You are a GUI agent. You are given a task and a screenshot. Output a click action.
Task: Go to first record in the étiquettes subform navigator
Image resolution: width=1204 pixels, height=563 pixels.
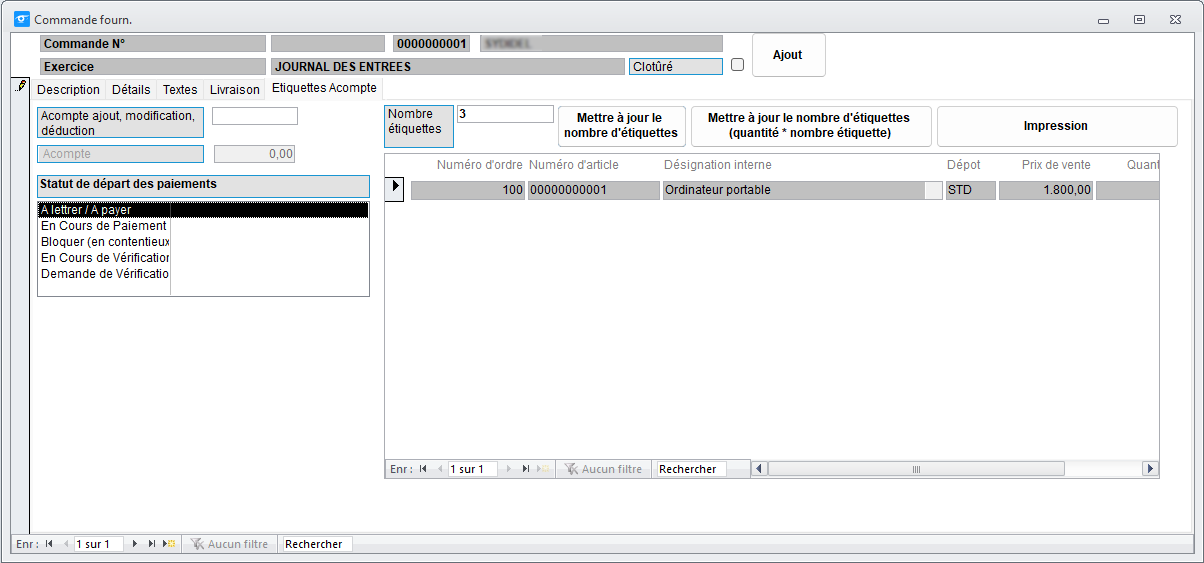click(x=423, y=469)
